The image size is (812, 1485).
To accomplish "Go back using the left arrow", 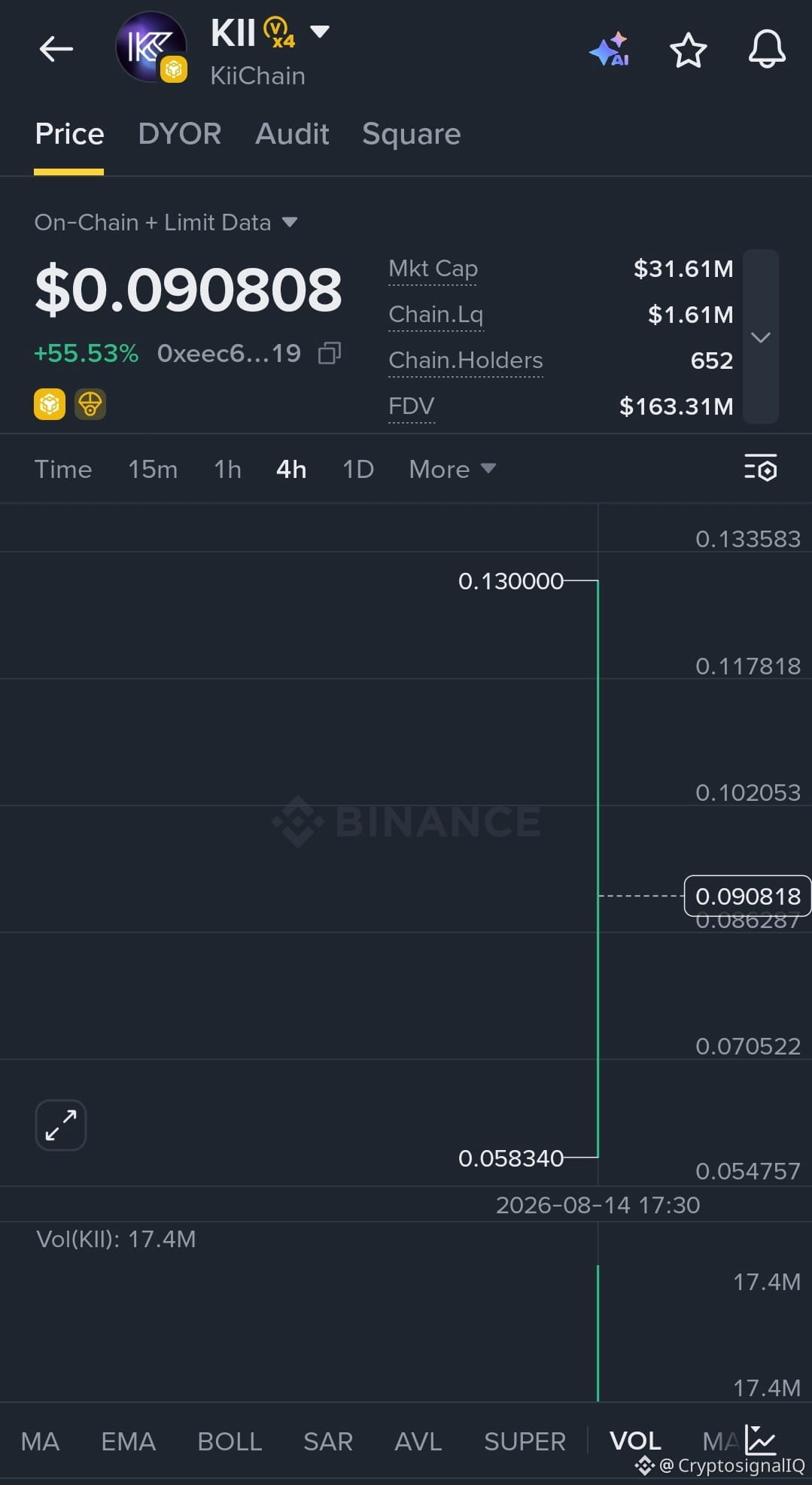I will [56, 50].
